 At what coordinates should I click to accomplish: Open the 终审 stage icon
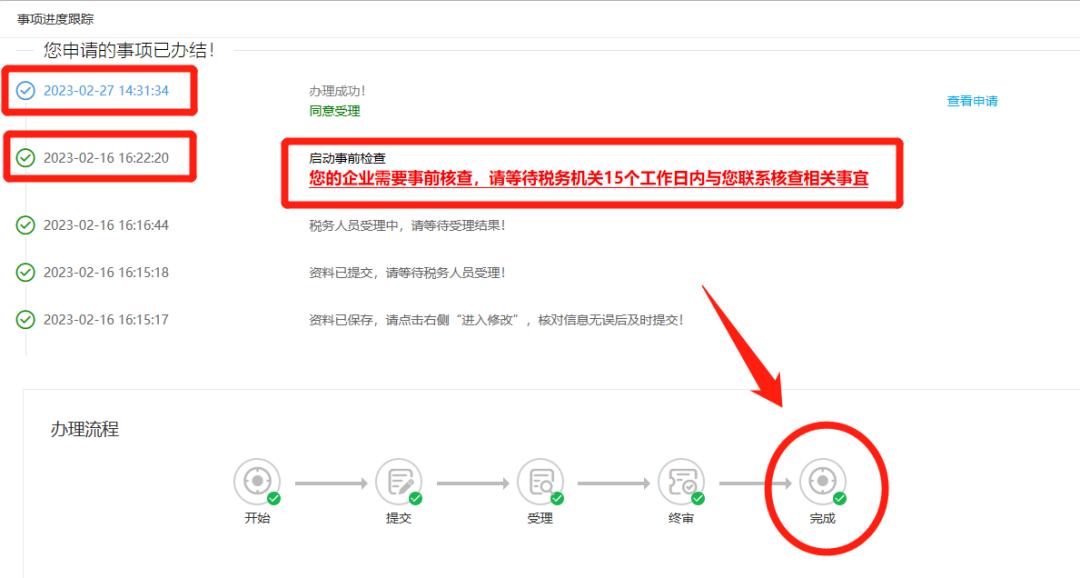[681, 484]
